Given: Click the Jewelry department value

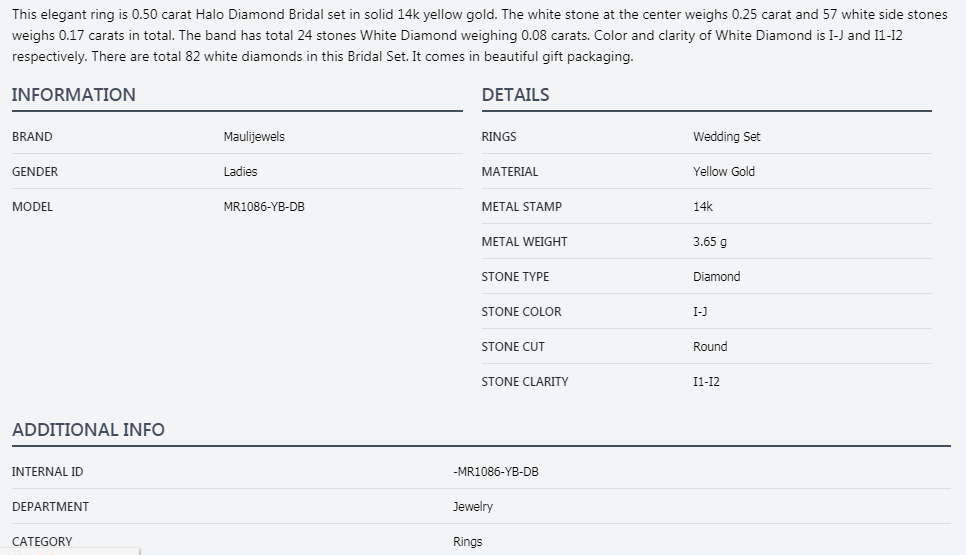Looking at the screenshot, I should point(472,507).
